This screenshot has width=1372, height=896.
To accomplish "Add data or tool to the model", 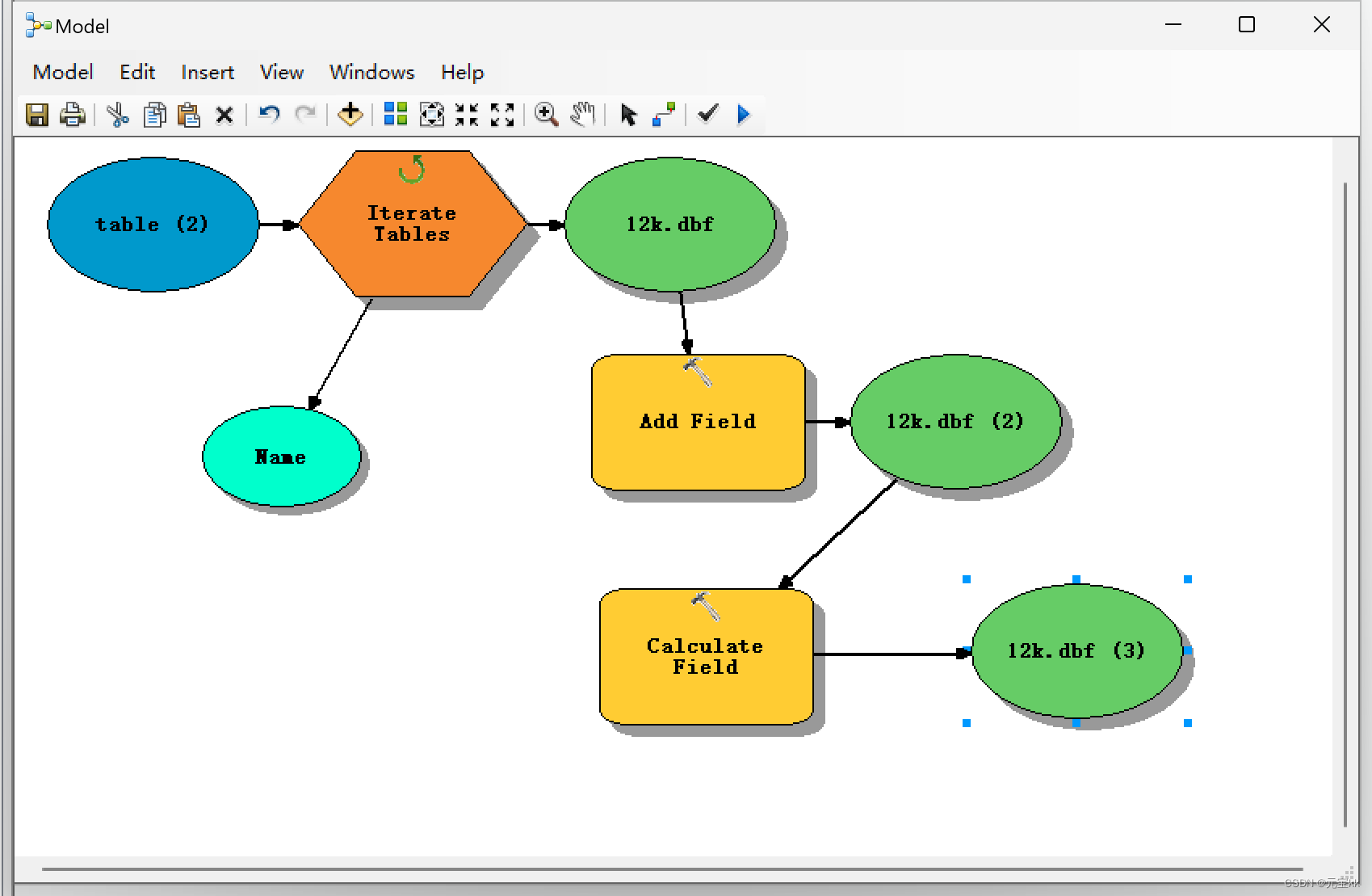I will [350, 114].
